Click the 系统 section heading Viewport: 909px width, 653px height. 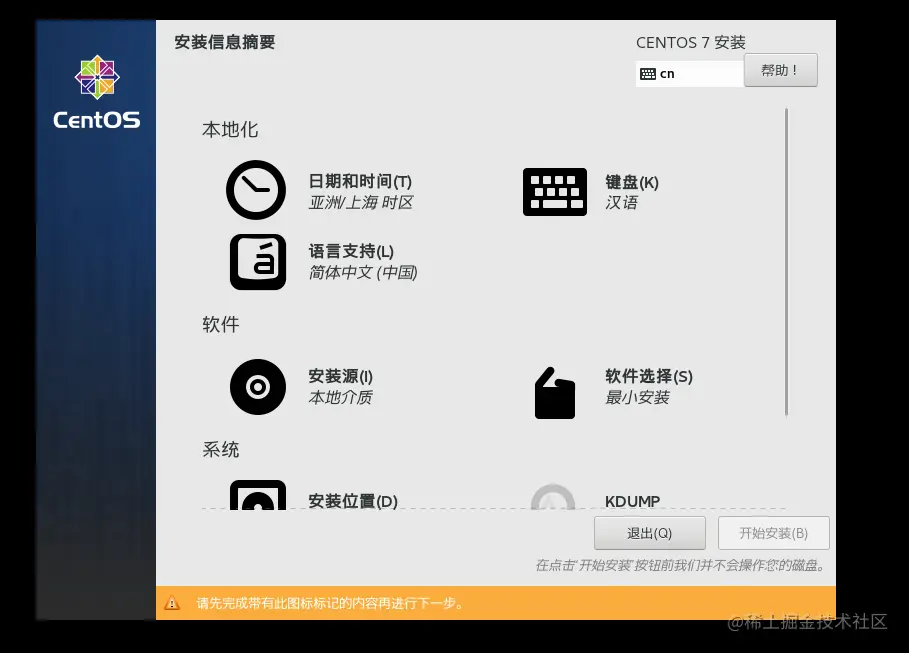pyautogui.click(x=221, y=449)
